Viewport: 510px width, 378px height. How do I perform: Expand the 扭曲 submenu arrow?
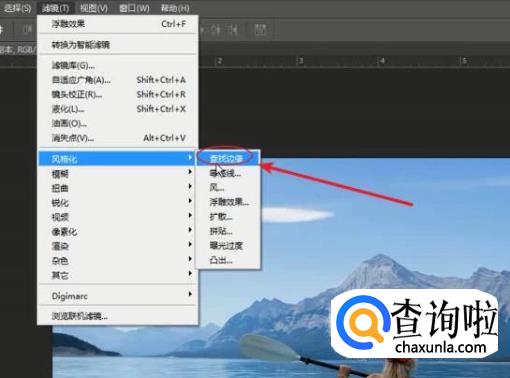[x=190, y=186]
